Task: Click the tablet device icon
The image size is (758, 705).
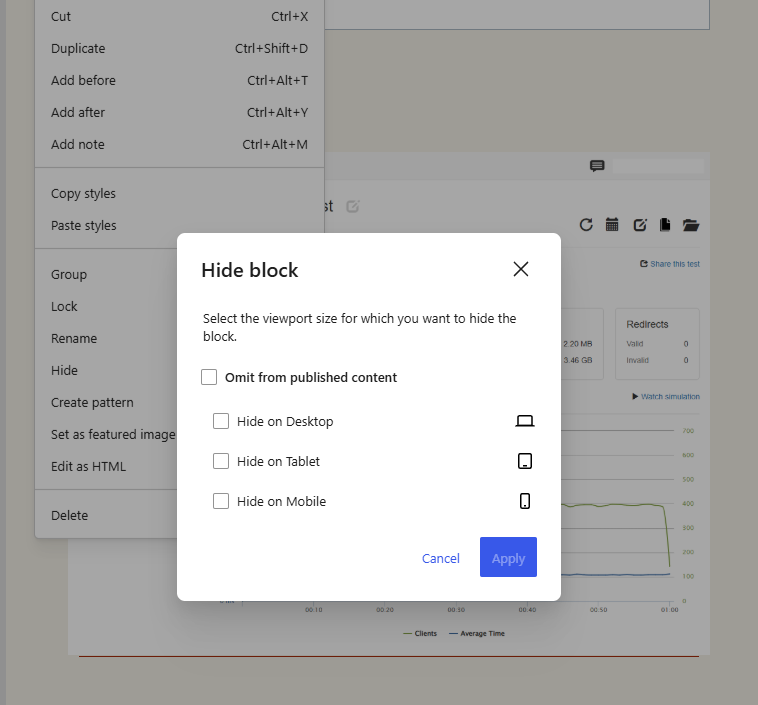Action: click(525, 461)
